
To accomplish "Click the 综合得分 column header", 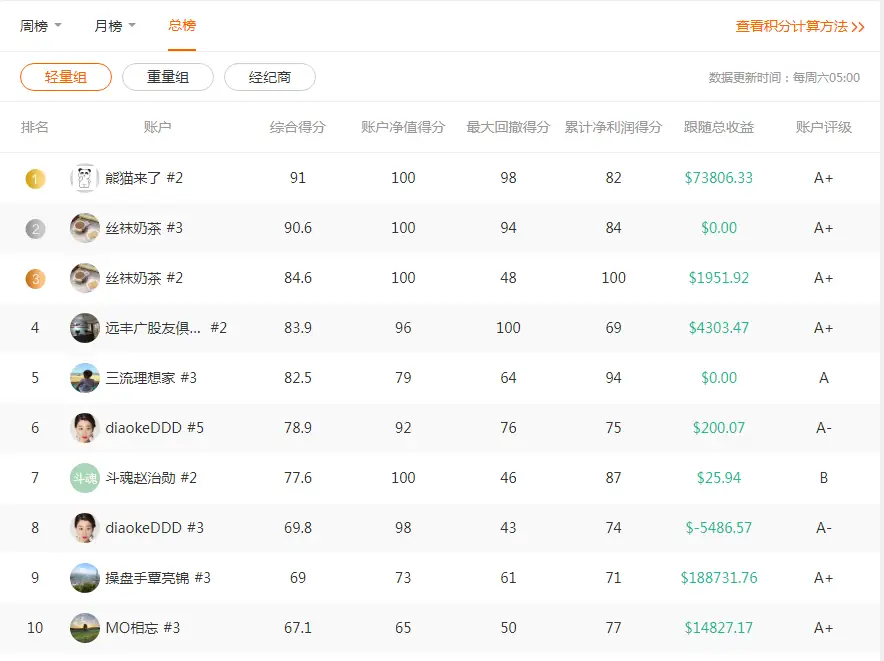I will click(298, 127).
